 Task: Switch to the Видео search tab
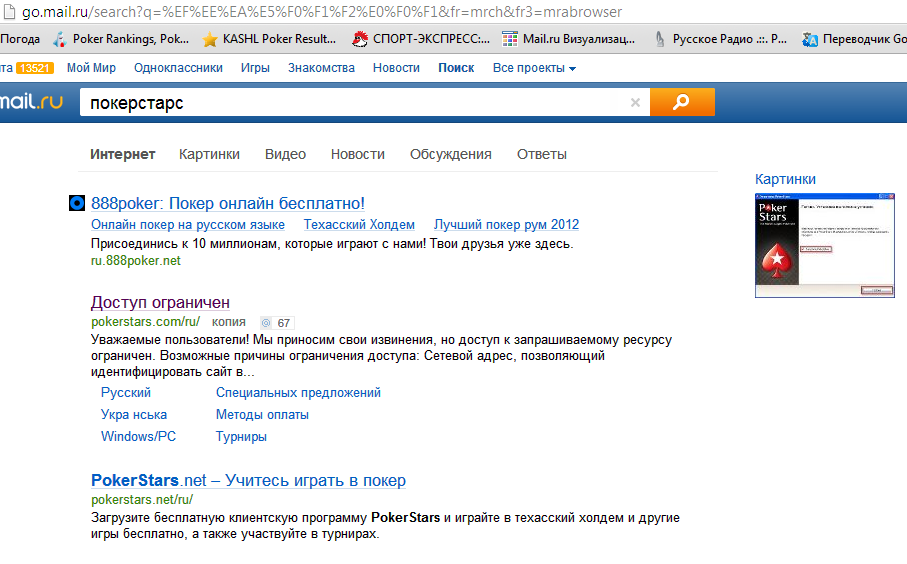coord(285,154)
